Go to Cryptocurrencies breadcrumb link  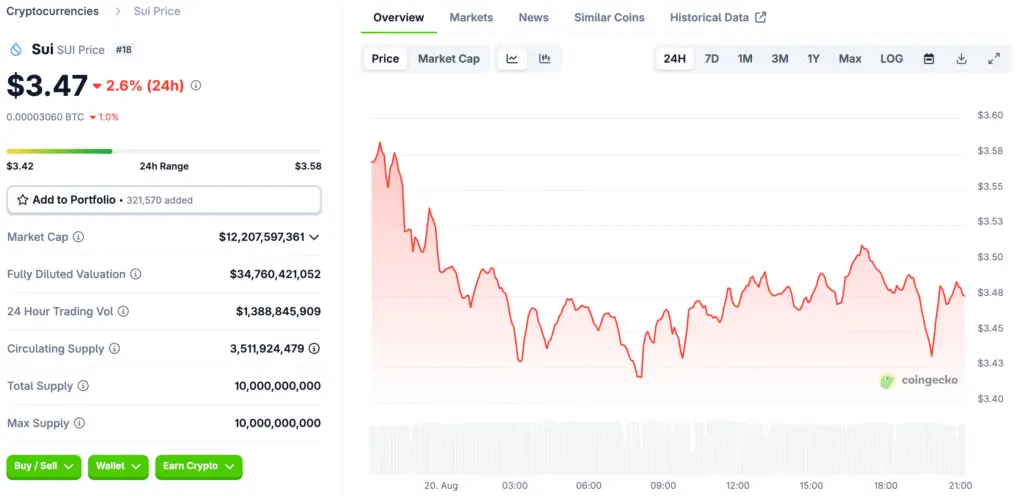coord(53,11)
